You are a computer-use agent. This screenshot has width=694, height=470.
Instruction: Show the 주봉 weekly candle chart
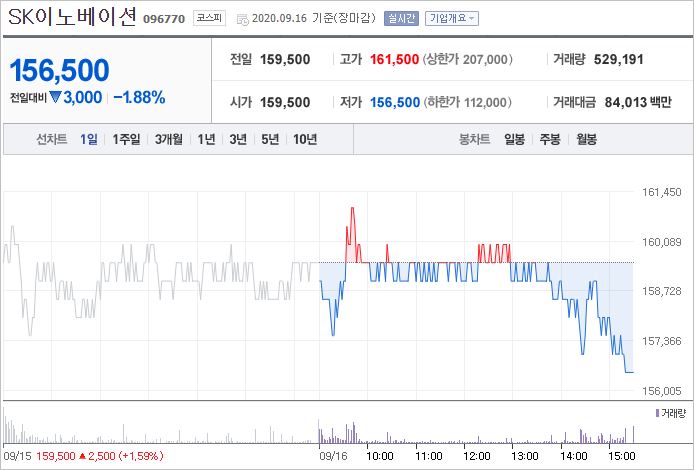click(550, 139)
